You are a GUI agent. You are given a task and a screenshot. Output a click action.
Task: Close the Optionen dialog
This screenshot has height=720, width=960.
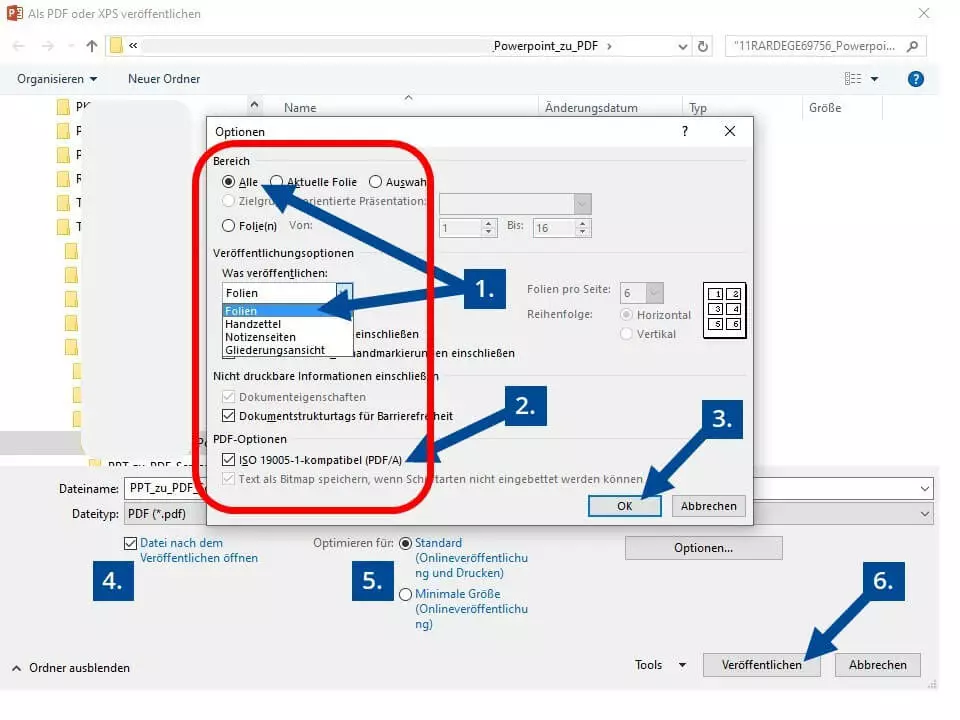730,131
